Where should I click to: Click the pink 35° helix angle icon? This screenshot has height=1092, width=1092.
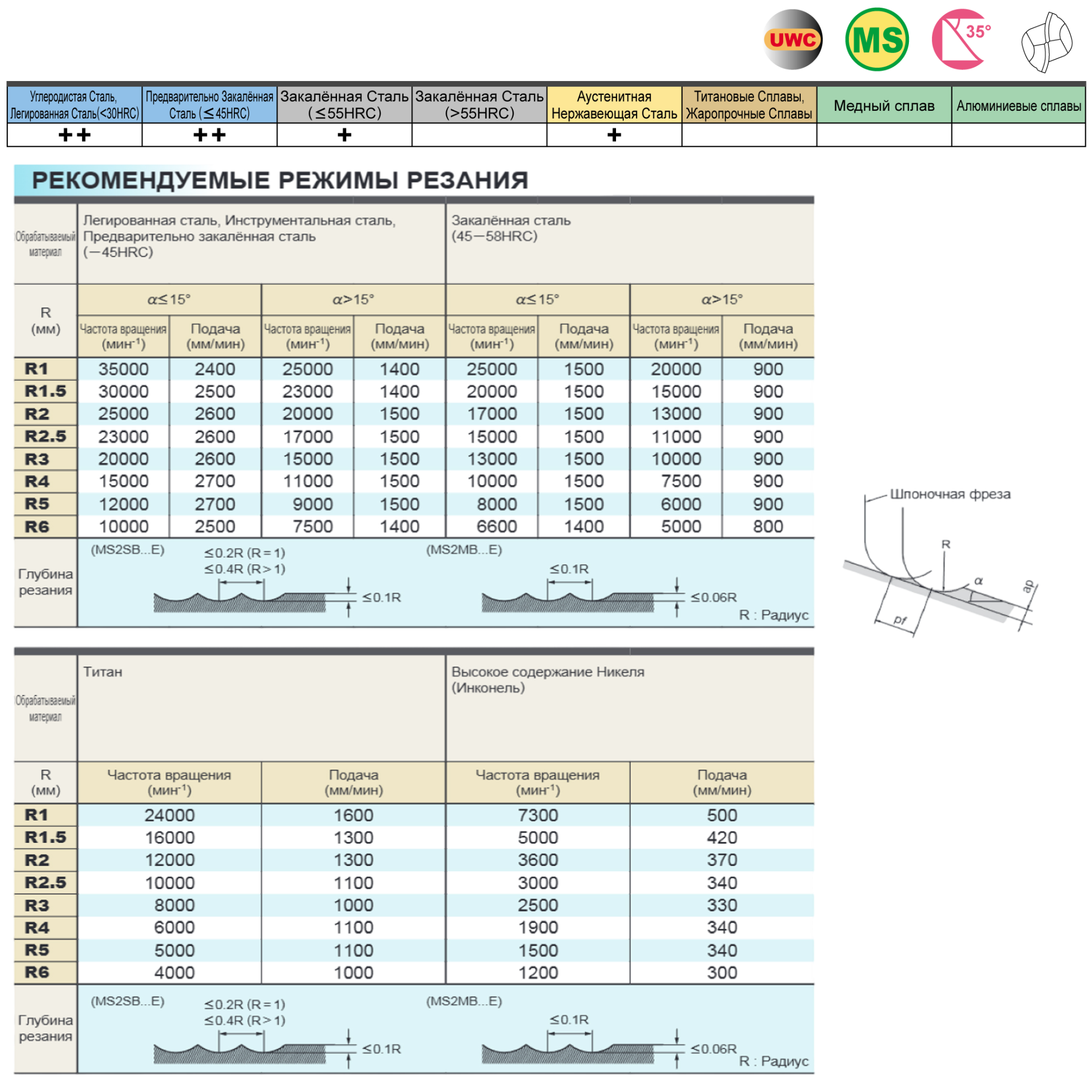click(960, 40)
